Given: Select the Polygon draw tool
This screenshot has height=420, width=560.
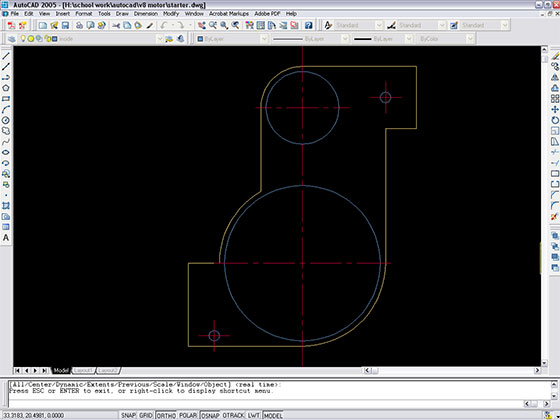Looking at the screenshot, I should coord(6,88).
